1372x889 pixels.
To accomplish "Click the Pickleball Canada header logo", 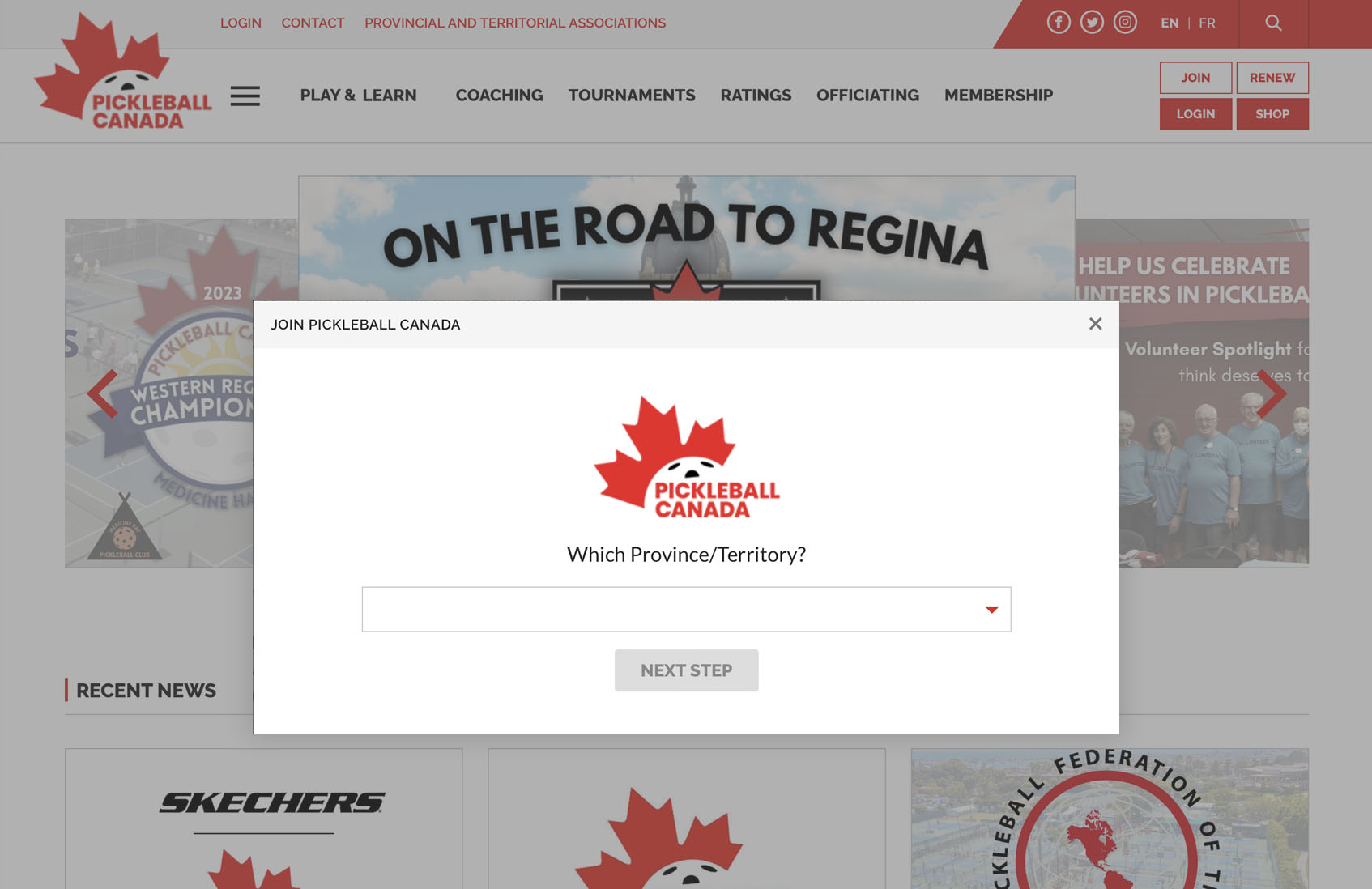I will pyautogui.click(x=122, y=71).
